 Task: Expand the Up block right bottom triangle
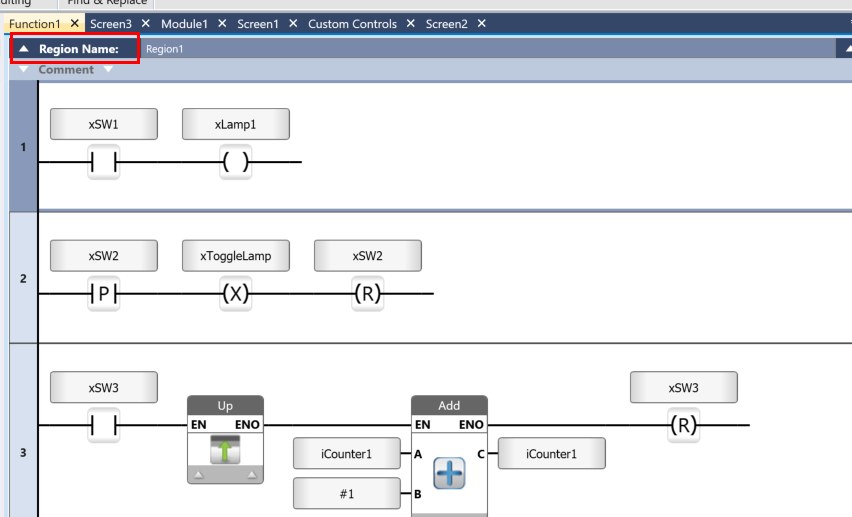click(x=252, y=475)
